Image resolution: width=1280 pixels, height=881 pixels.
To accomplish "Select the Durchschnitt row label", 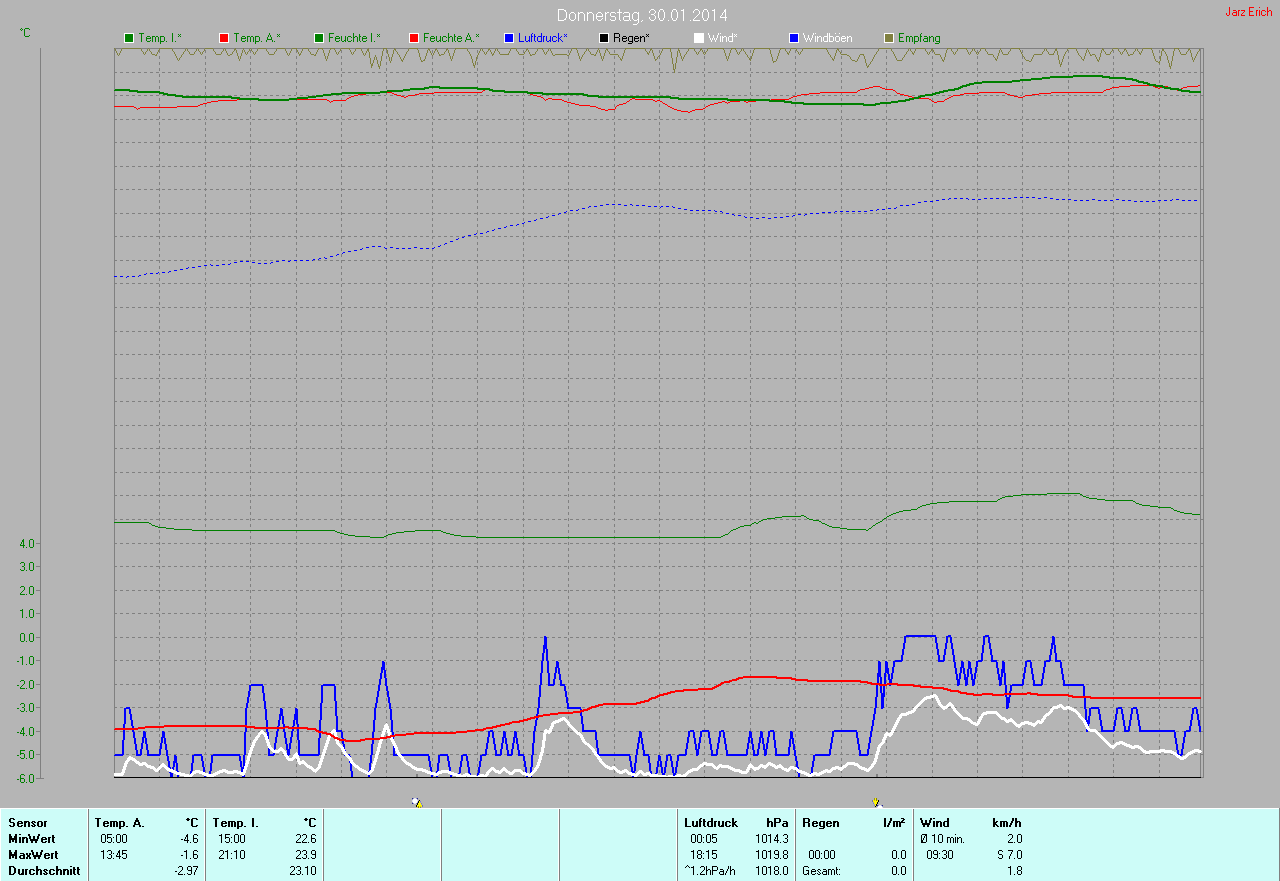I will (x=44, y=871).
